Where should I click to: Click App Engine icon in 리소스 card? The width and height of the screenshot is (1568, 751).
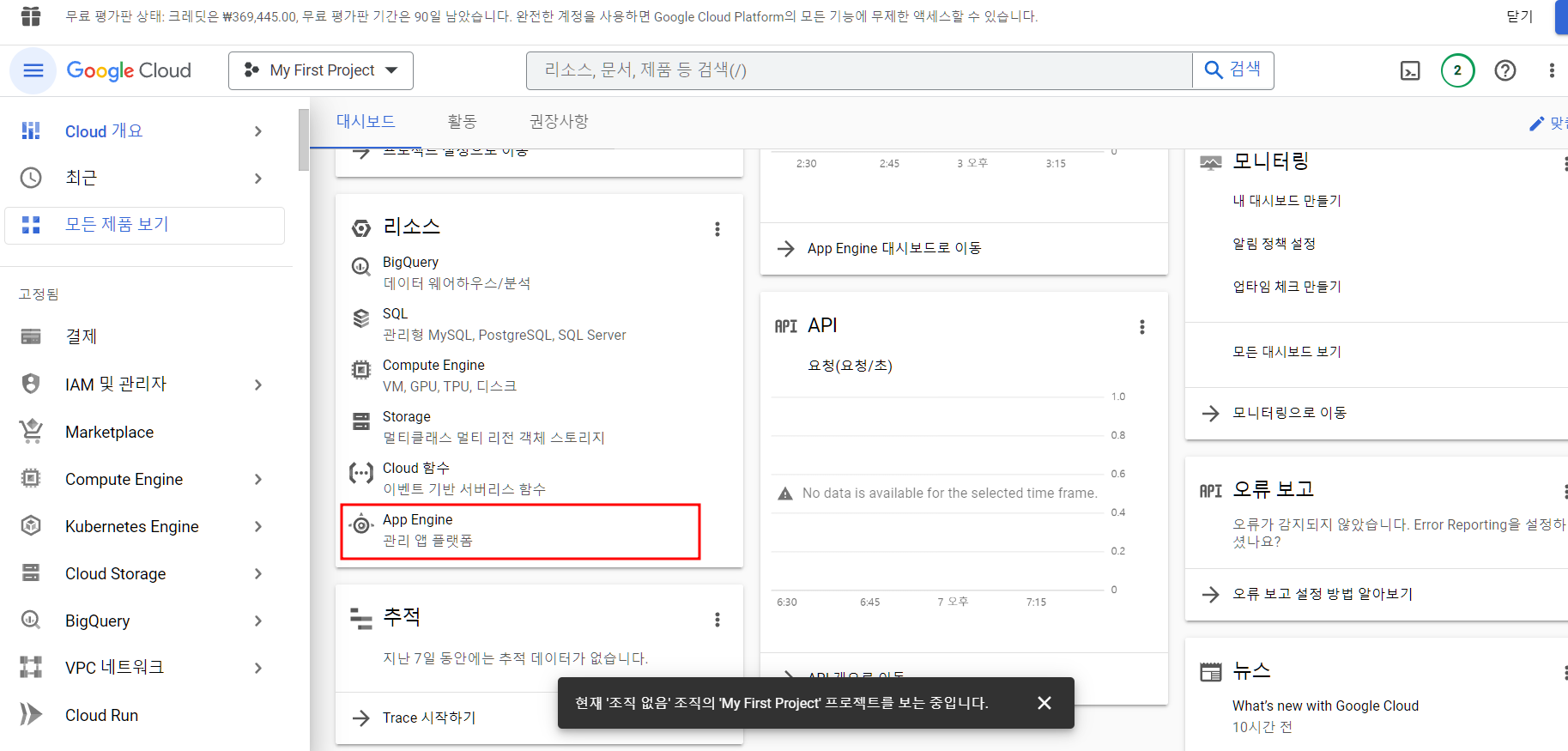click(361, 524)
